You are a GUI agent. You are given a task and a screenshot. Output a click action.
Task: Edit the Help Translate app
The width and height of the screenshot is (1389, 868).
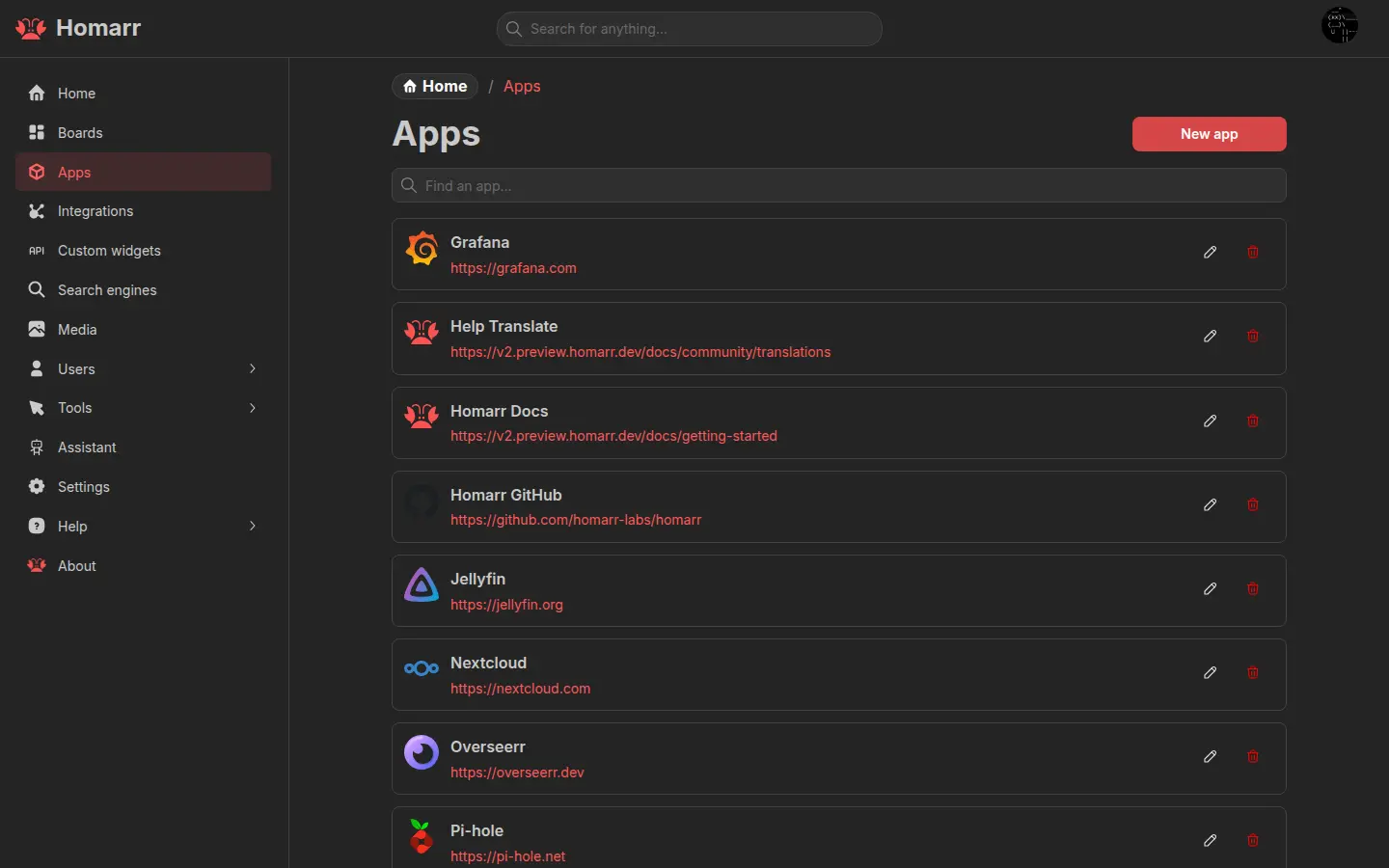point(1211,337)
